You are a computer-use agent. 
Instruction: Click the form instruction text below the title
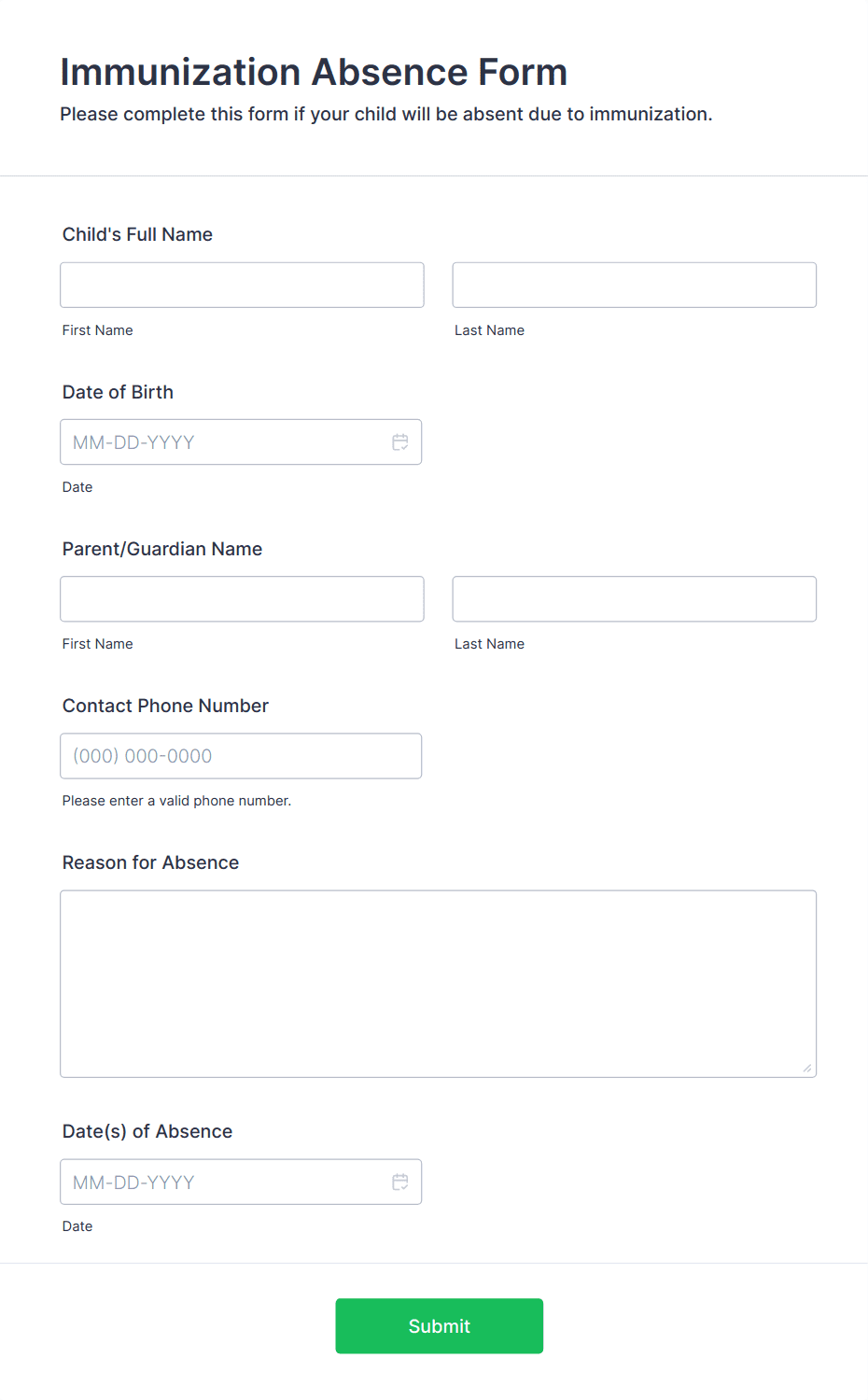click(x=385, y=114)
